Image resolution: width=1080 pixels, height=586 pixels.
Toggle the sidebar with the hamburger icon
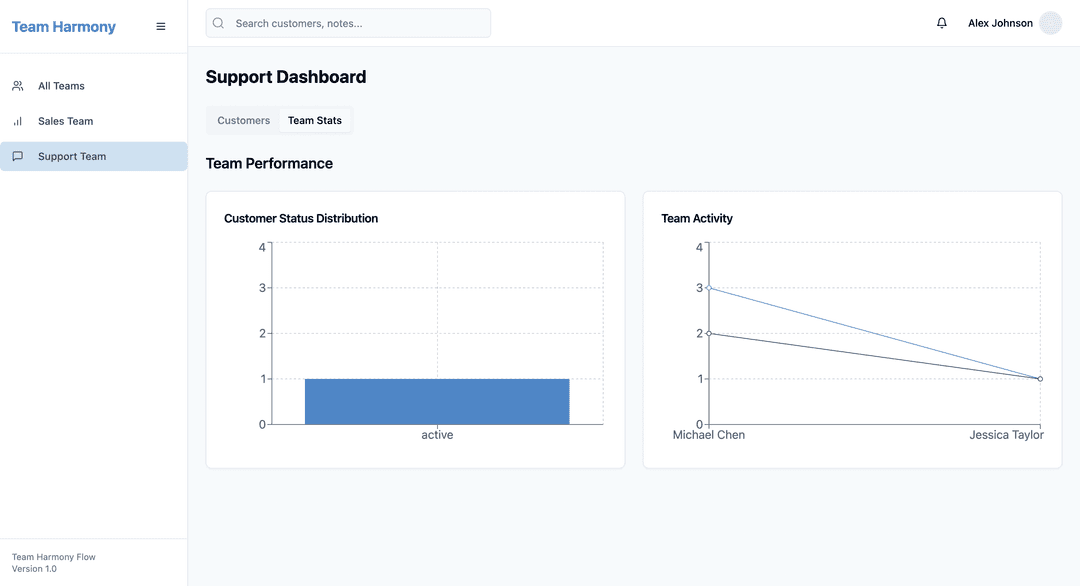point(161,27)
